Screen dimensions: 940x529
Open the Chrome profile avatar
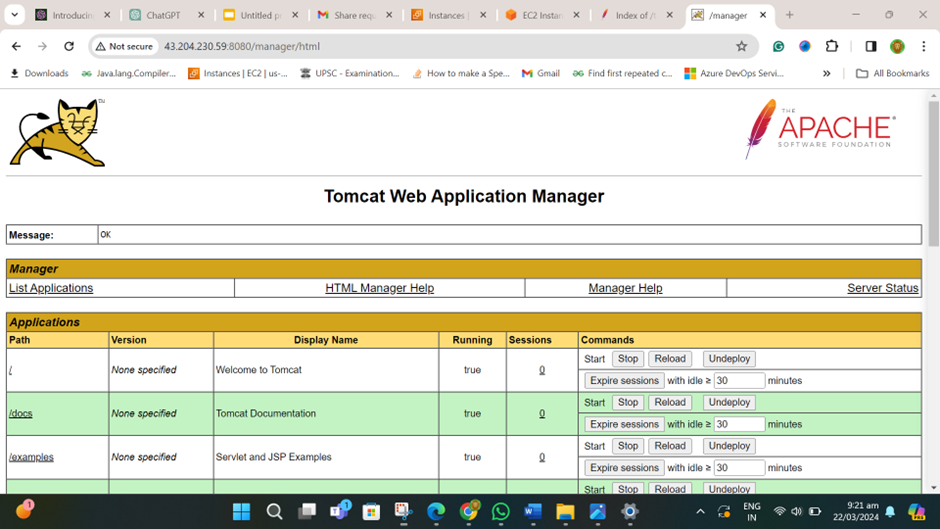tap(897, 46)
